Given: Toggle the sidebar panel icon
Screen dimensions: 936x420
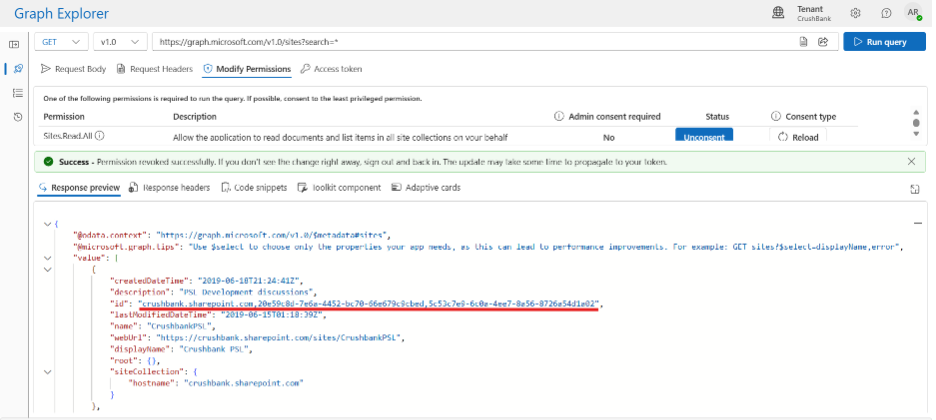Looking at the screenshot, I should click(x=14, y=45).
